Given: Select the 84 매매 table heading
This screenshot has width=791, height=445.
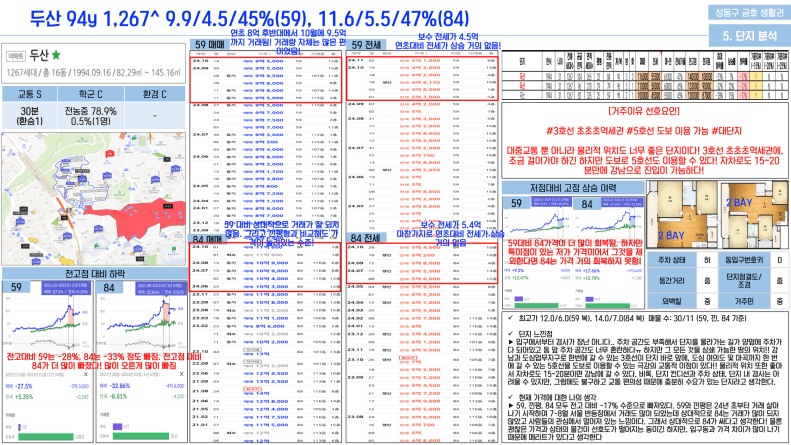Looking at the screenshot, I should (x=207, y=239).
